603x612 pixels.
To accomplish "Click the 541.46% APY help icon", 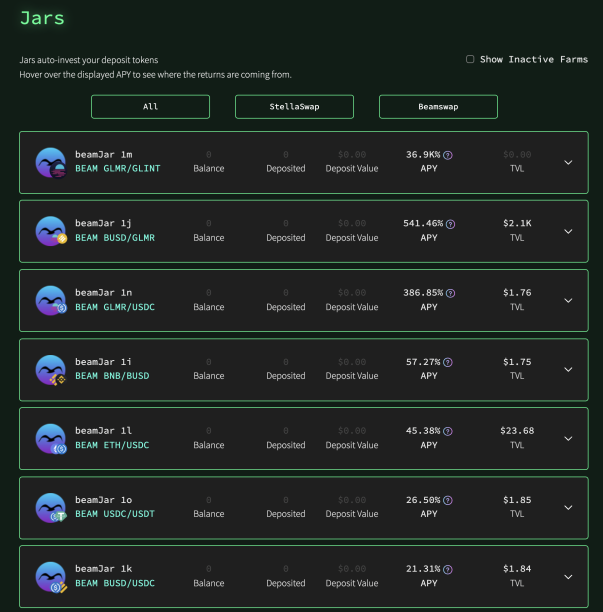I will click(450, 224).
